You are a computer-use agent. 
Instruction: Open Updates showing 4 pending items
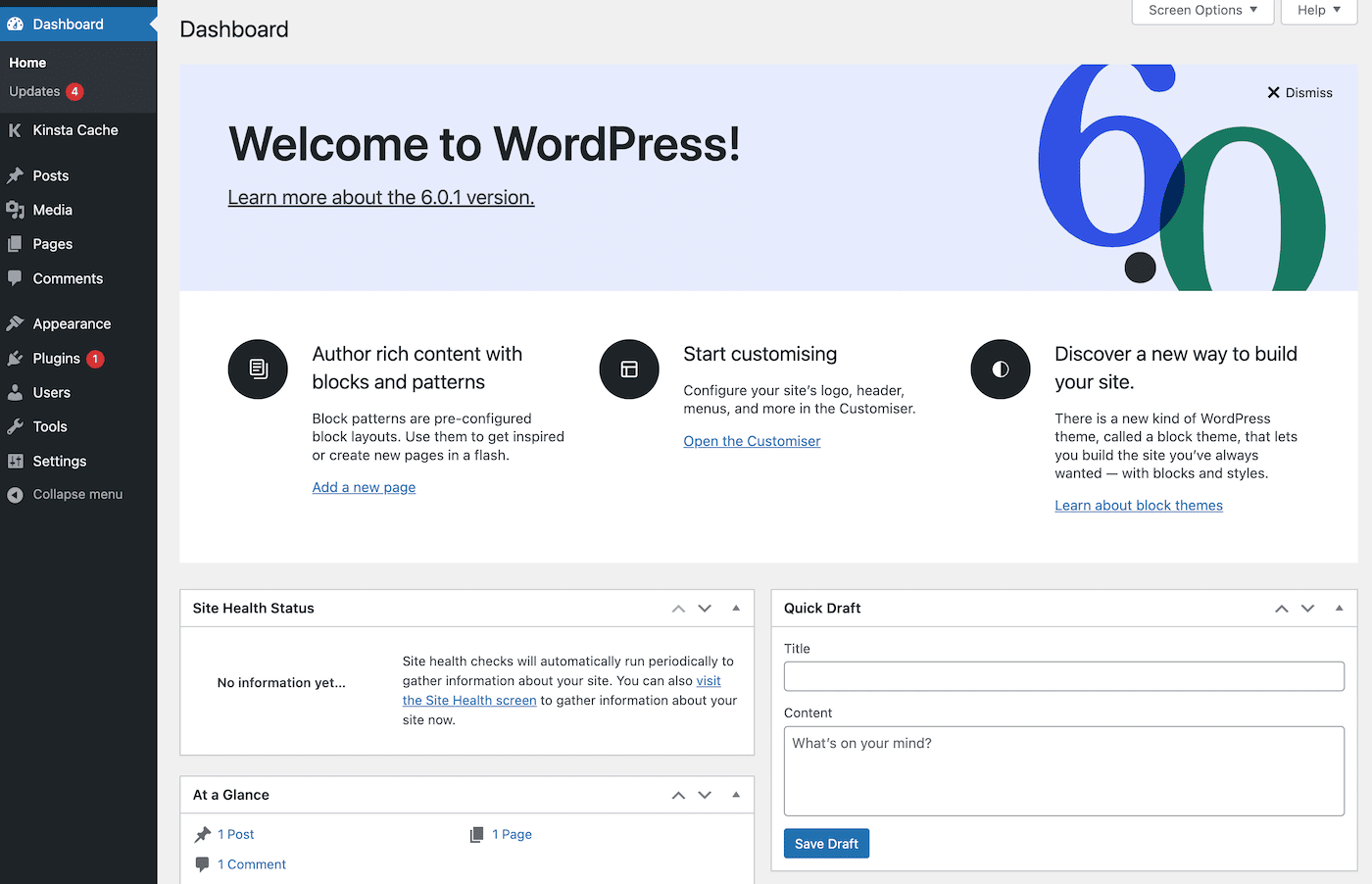[37, 91]
